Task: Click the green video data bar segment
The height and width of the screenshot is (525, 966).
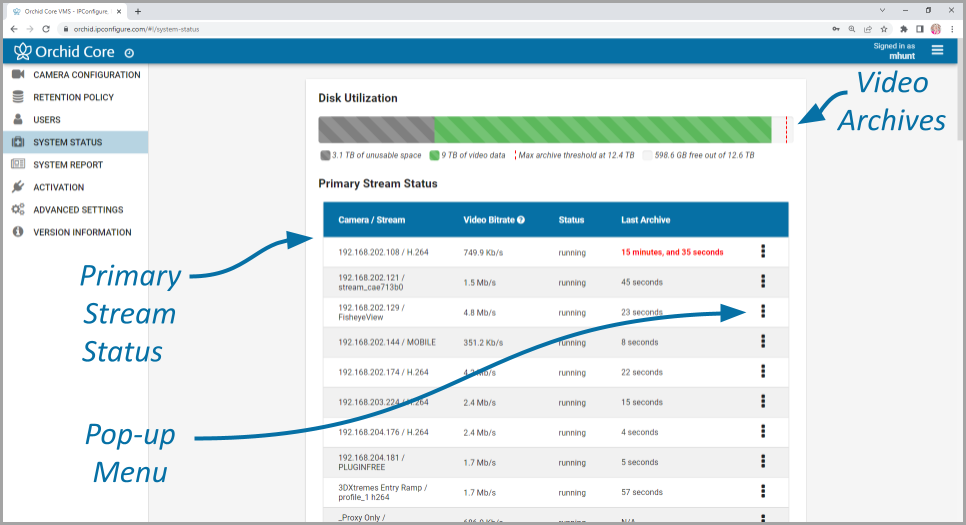Action: (603, 130)
